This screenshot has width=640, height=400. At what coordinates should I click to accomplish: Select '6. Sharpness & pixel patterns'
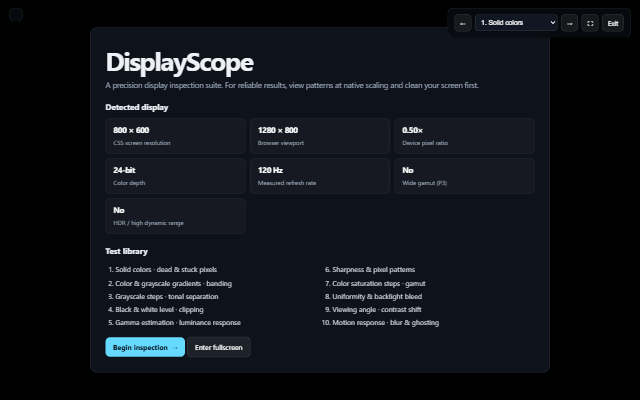[370, 270]
